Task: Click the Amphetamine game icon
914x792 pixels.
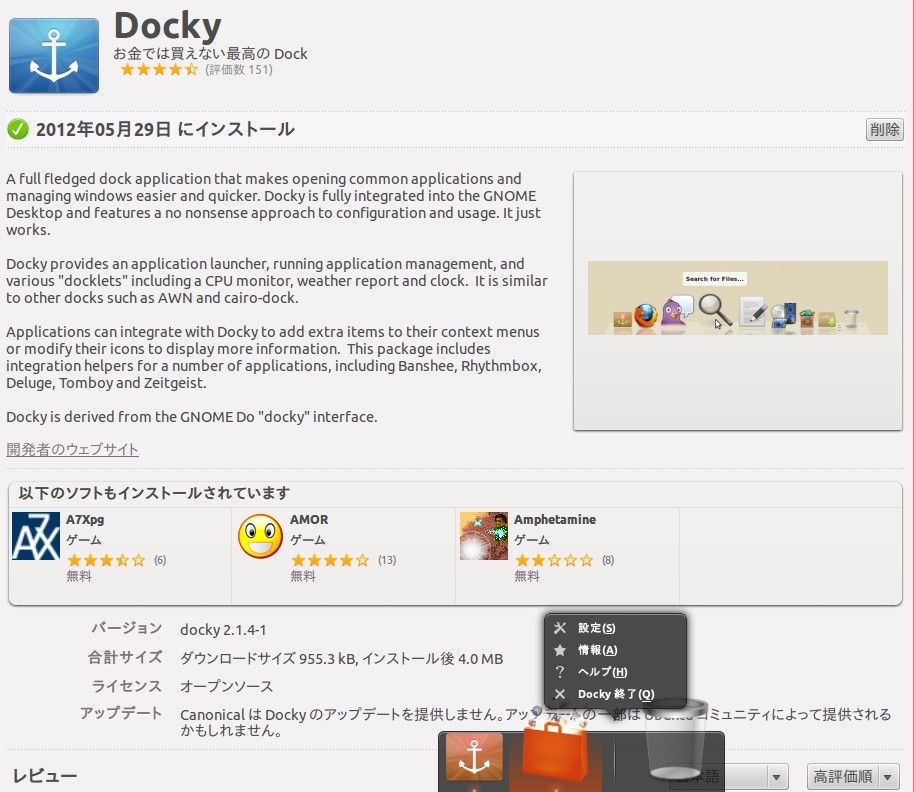Action: pos(484,536)
